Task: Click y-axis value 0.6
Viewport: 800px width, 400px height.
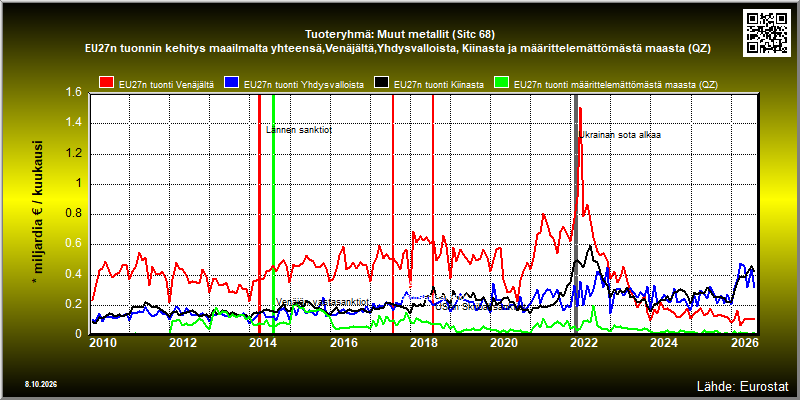Action: tap(73, 244)
